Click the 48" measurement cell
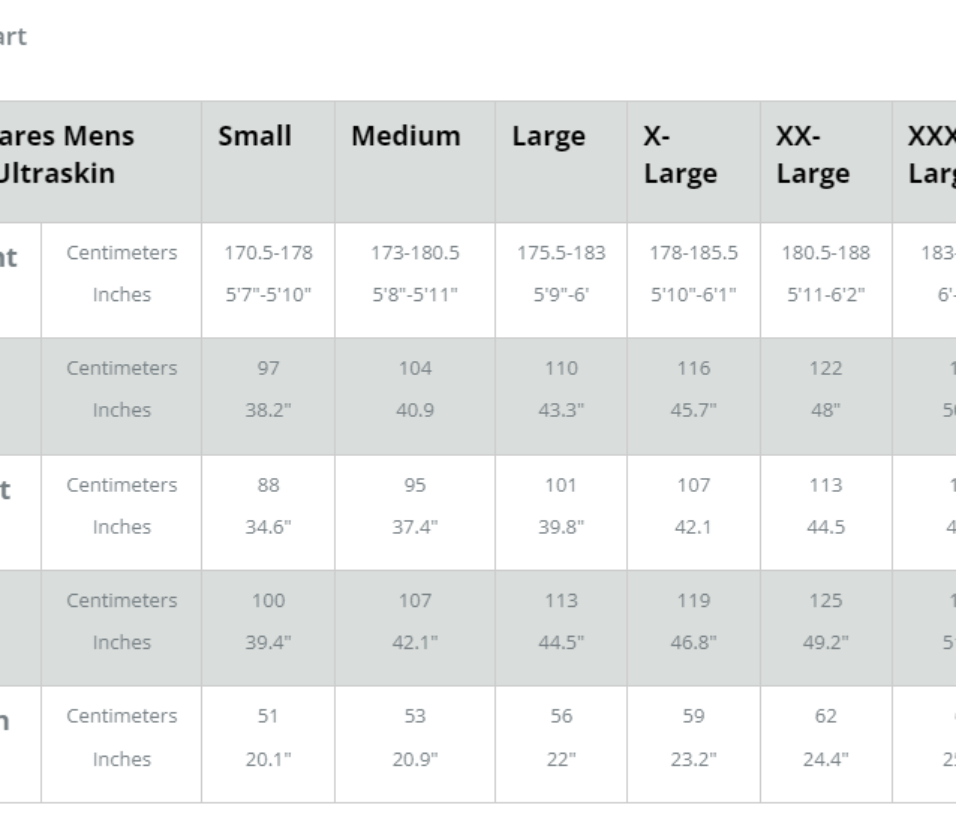This screenshot has width=956, height=838. click(x=826, y=410)
